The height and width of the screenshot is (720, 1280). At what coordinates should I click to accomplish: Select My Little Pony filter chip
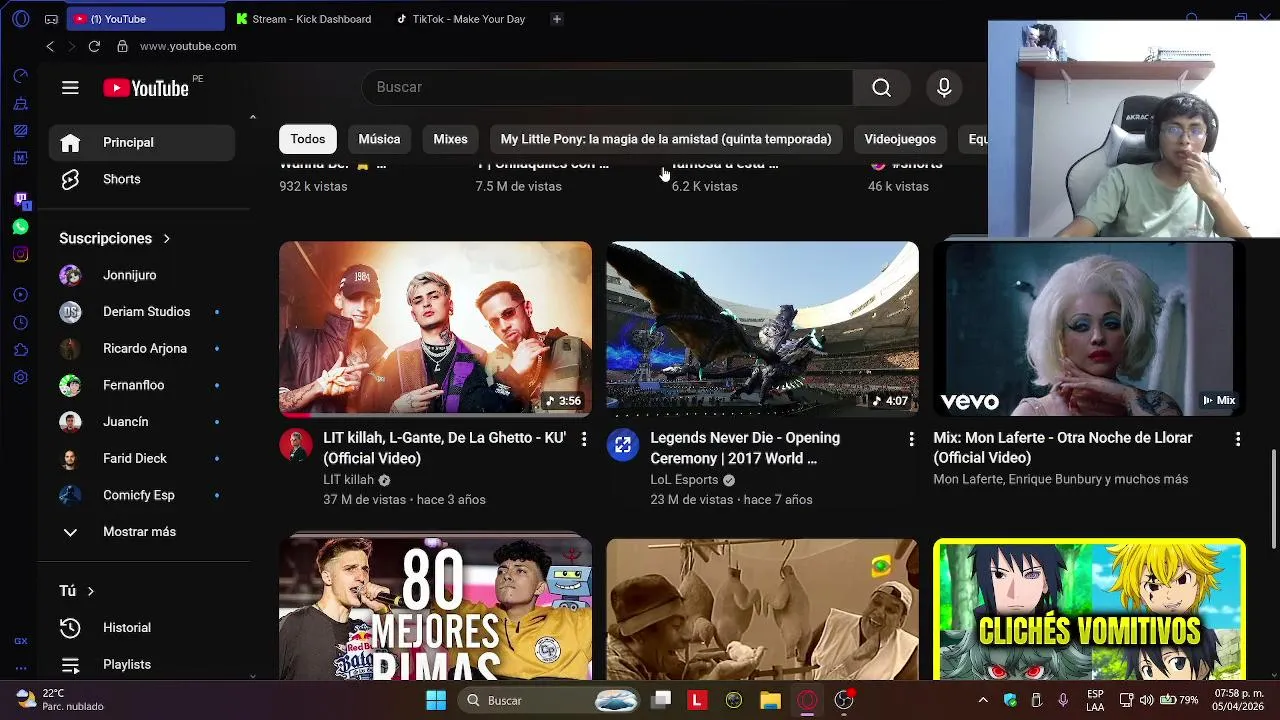coord(666,139)
